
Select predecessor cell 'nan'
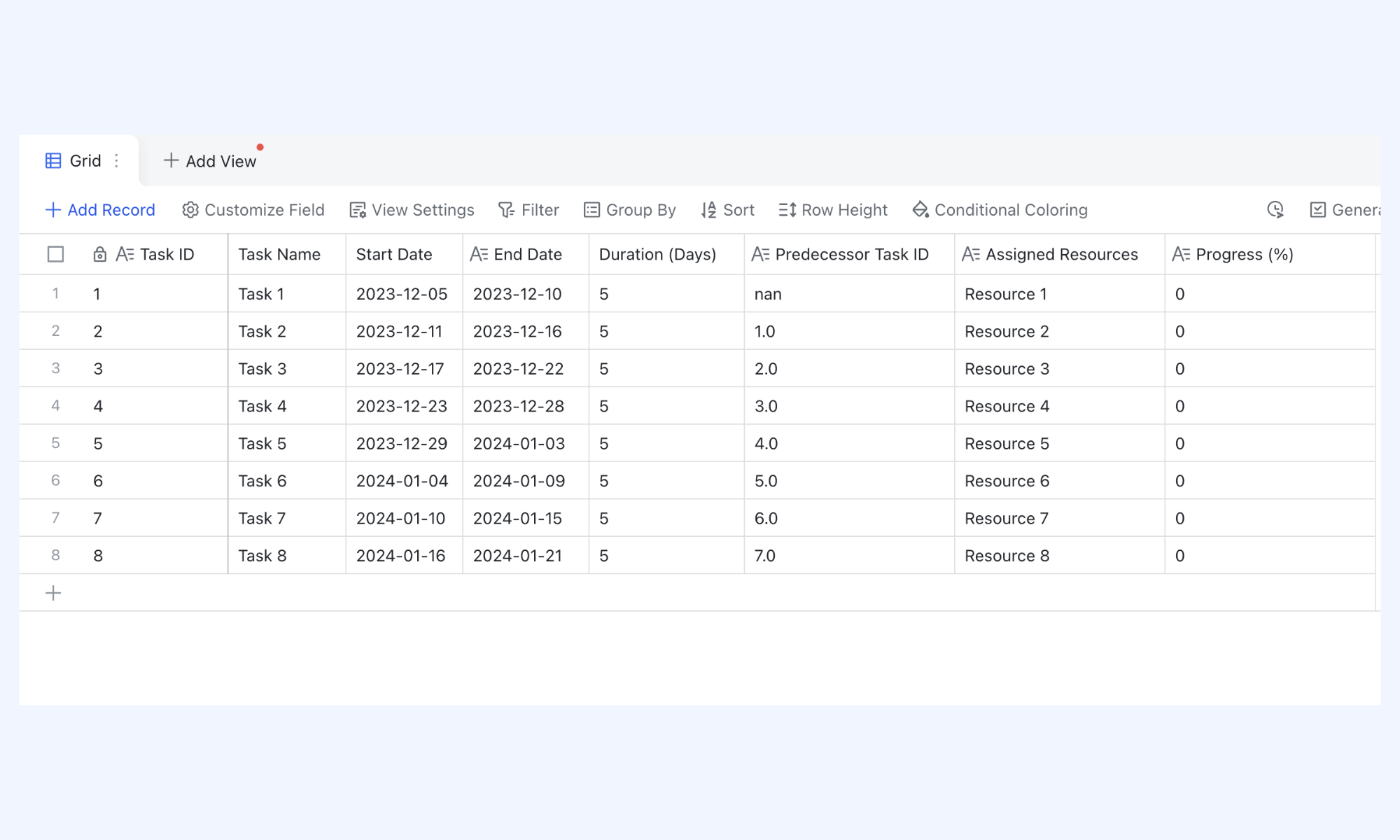click(x=849, y=294)
